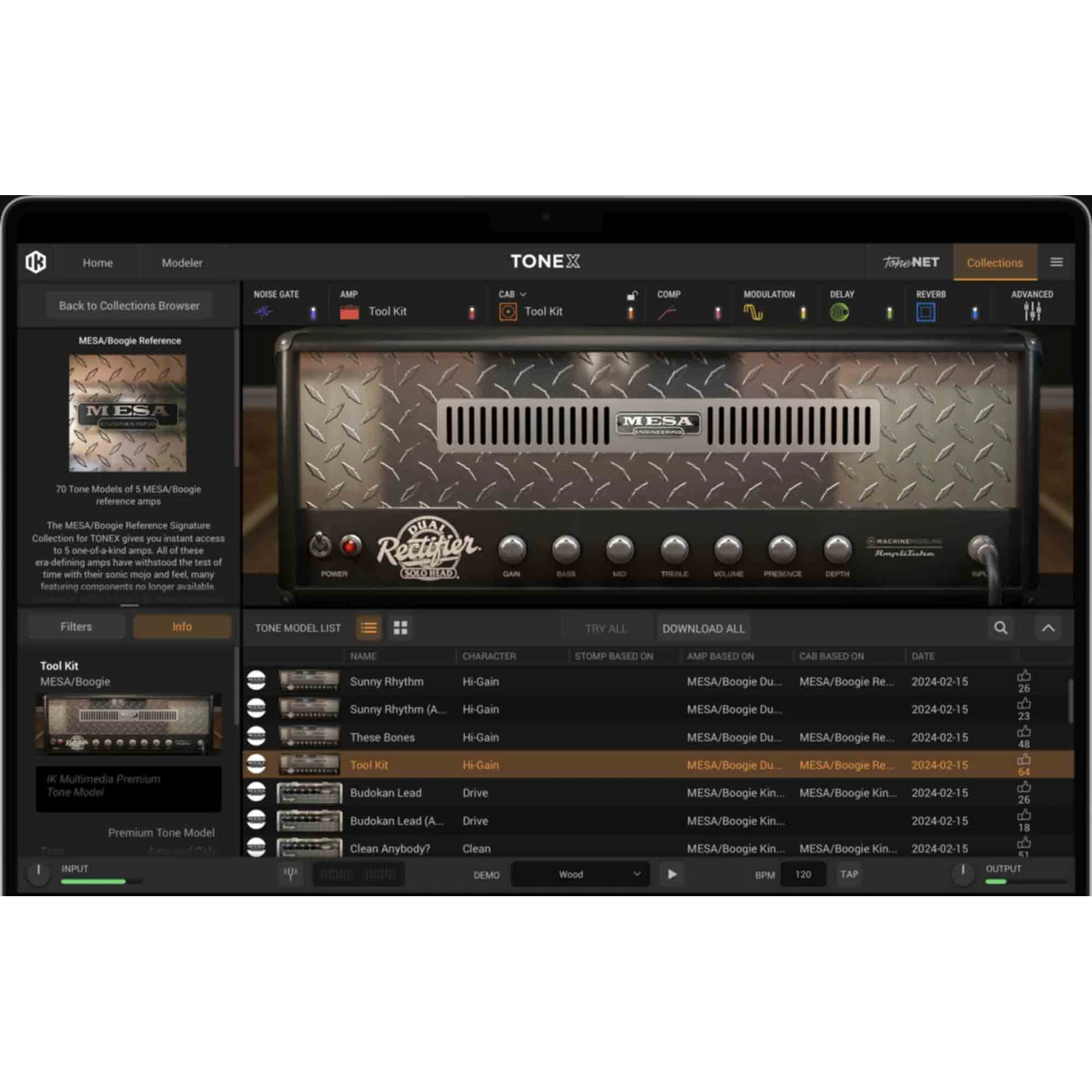Toggle the Delay power indicator
The height and width of the screenshot is (1092, 1092).
pos(889,313)
